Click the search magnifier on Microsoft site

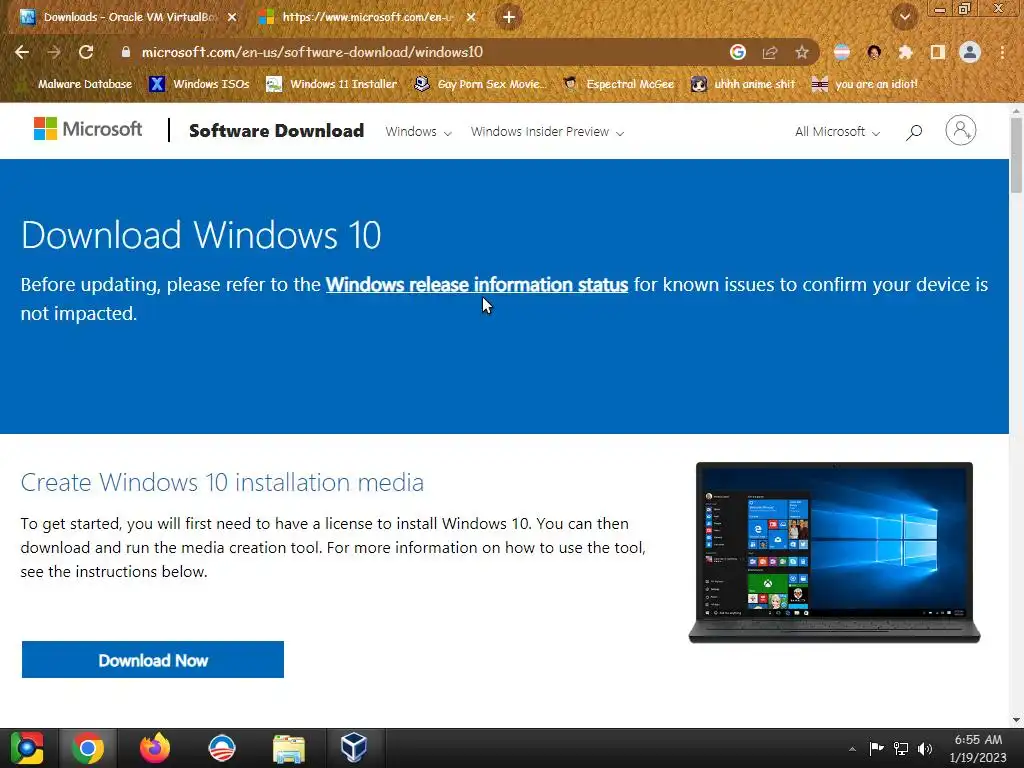click(914, 133)
